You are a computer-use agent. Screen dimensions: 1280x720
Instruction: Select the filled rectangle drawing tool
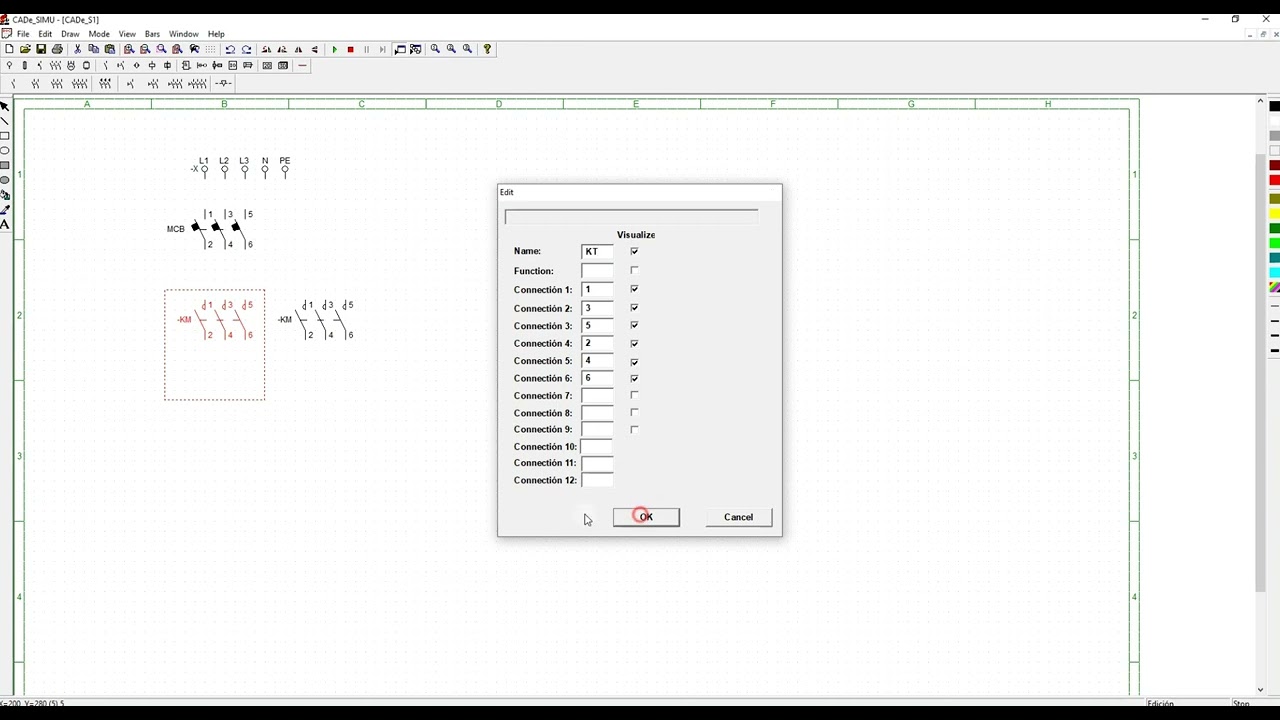click(5, 166)
